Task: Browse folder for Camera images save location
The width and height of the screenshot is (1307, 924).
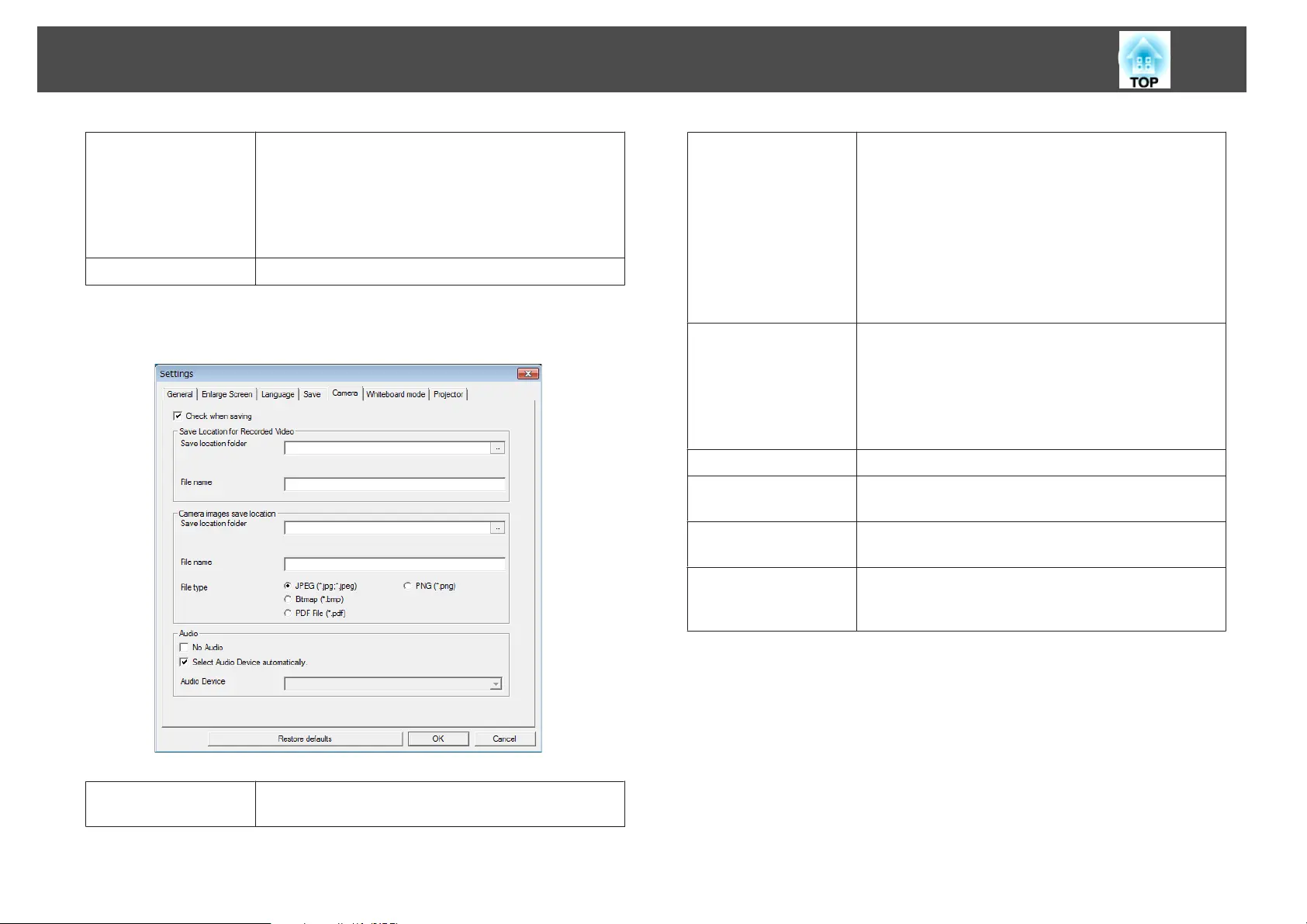Action: [x=498, y=528]
